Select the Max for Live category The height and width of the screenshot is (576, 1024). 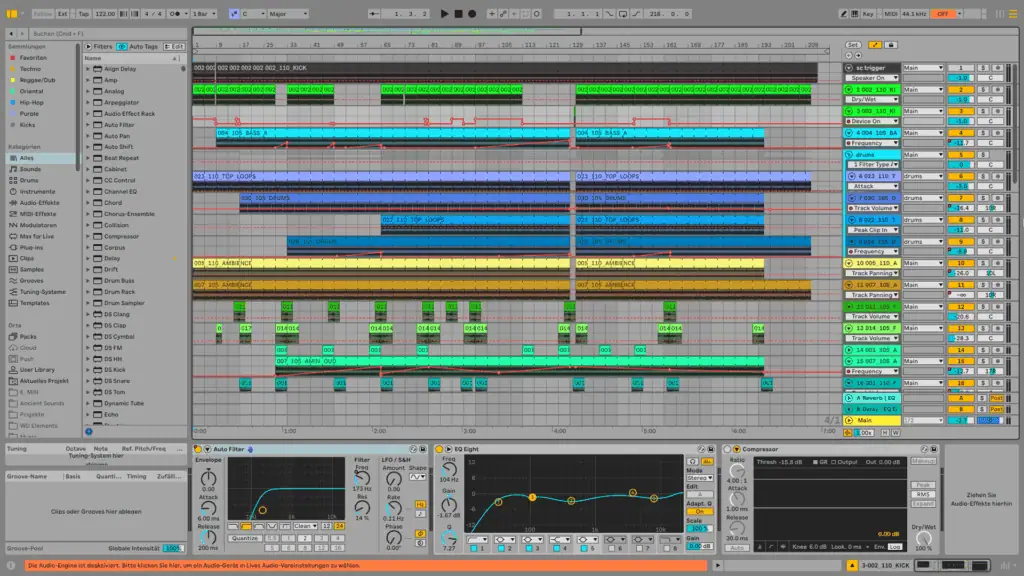[x=38, y=236]
